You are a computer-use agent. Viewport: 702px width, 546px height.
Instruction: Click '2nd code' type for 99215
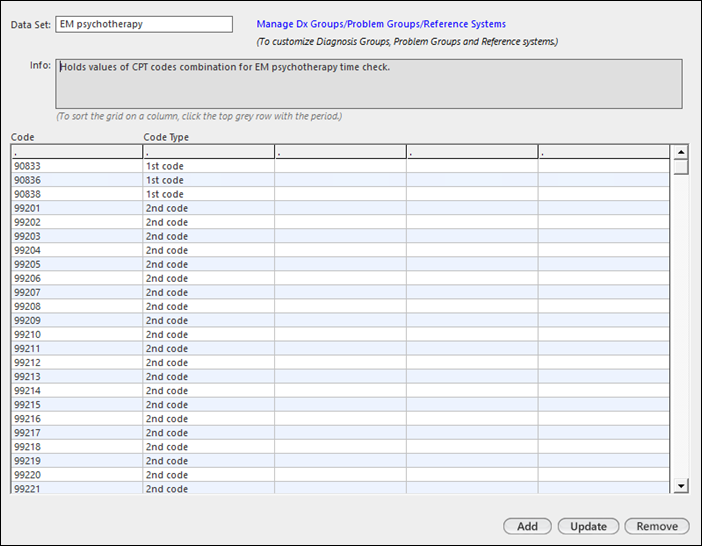[x=209, y=405]
